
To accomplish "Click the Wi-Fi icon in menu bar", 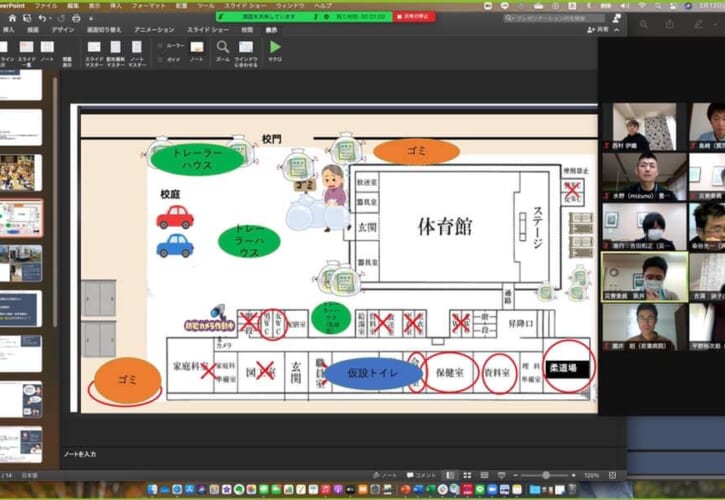I will [x=642, y=6].
